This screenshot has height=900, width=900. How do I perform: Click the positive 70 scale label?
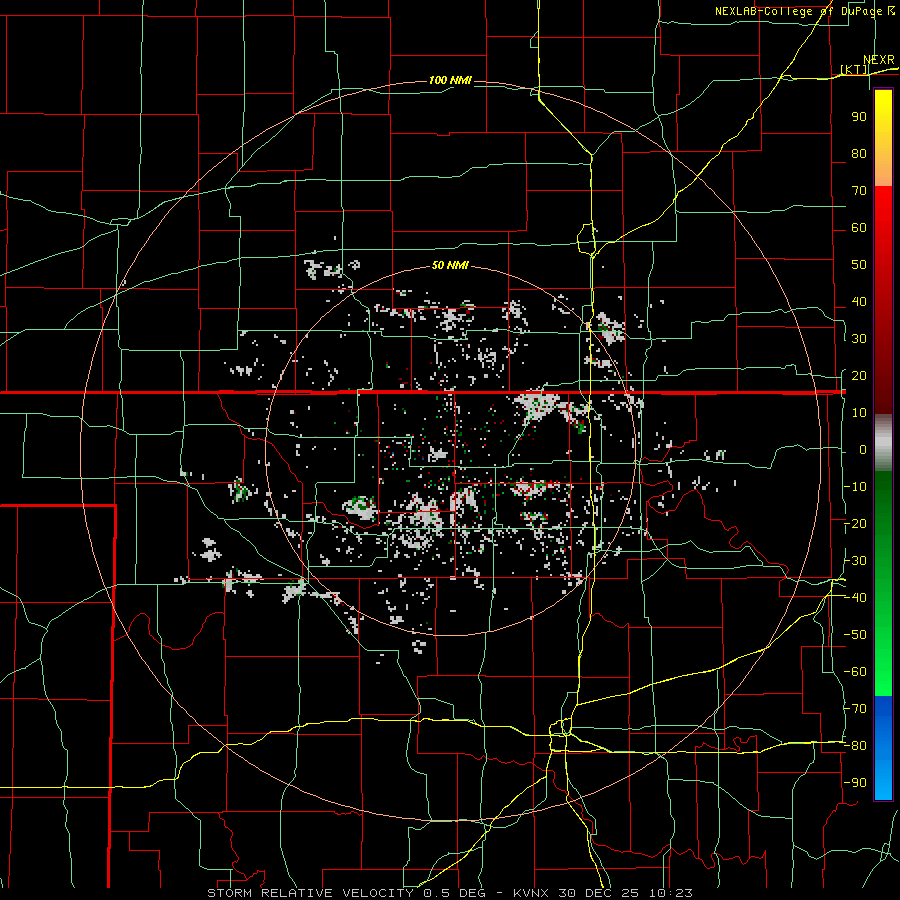point(859,191)
